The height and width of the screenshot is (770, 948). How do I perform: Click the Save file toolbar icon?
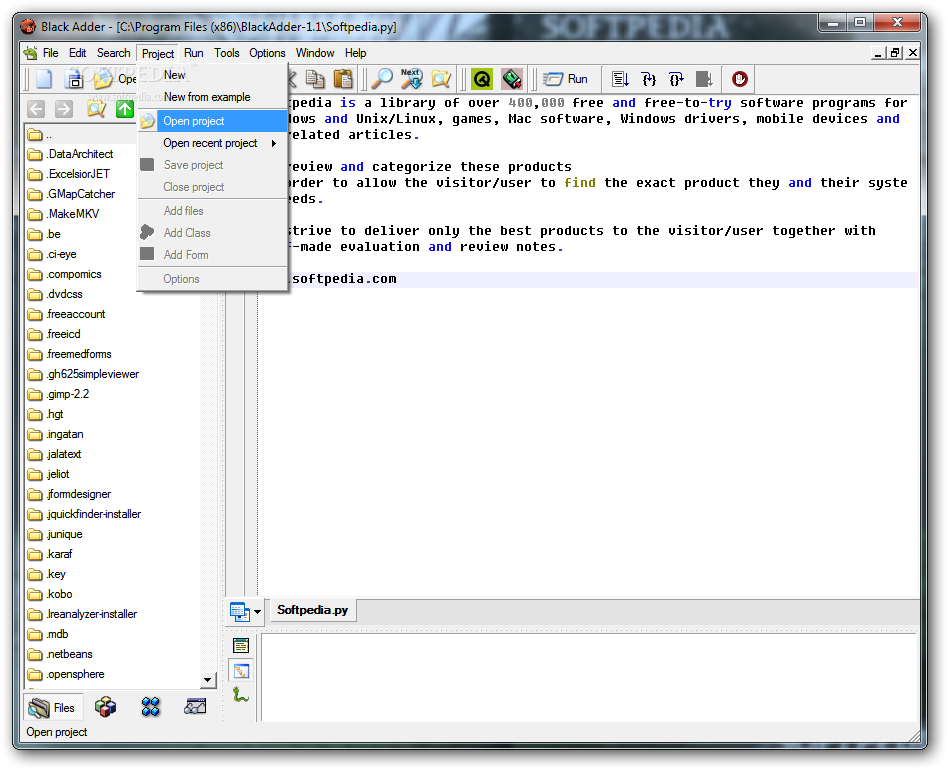point(74,79)
